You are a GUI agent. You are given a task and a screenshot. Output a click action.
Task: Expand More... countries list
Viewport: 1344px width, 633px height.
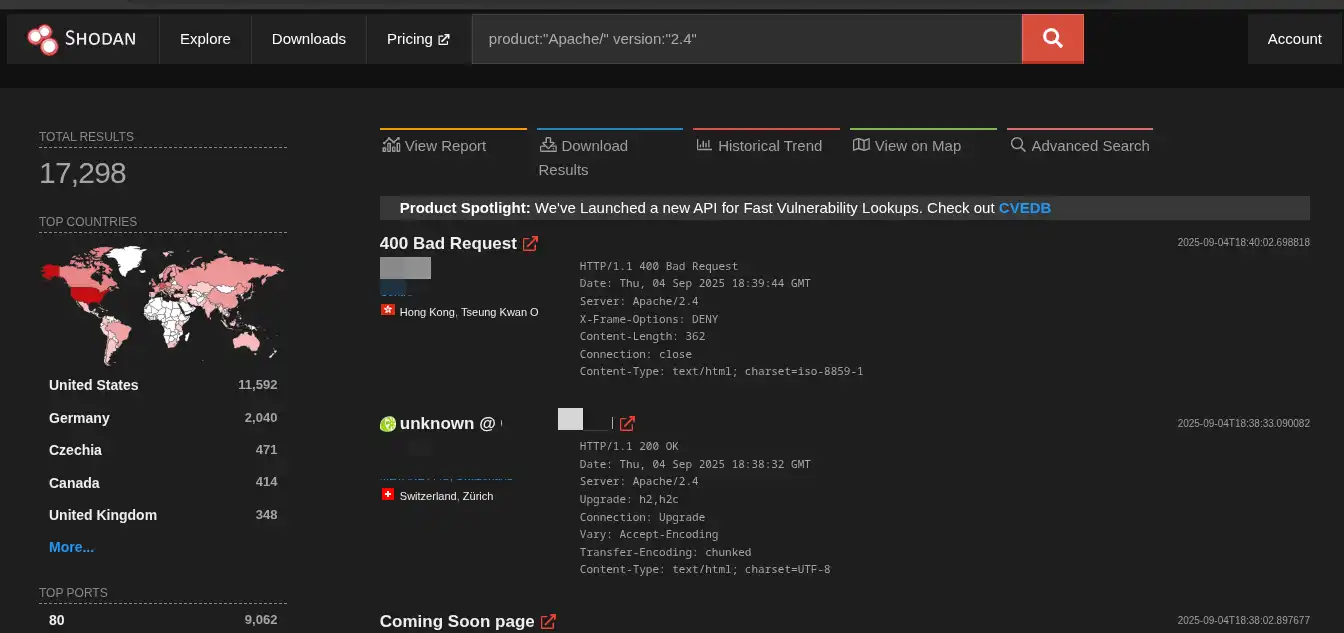coord(71,547)
